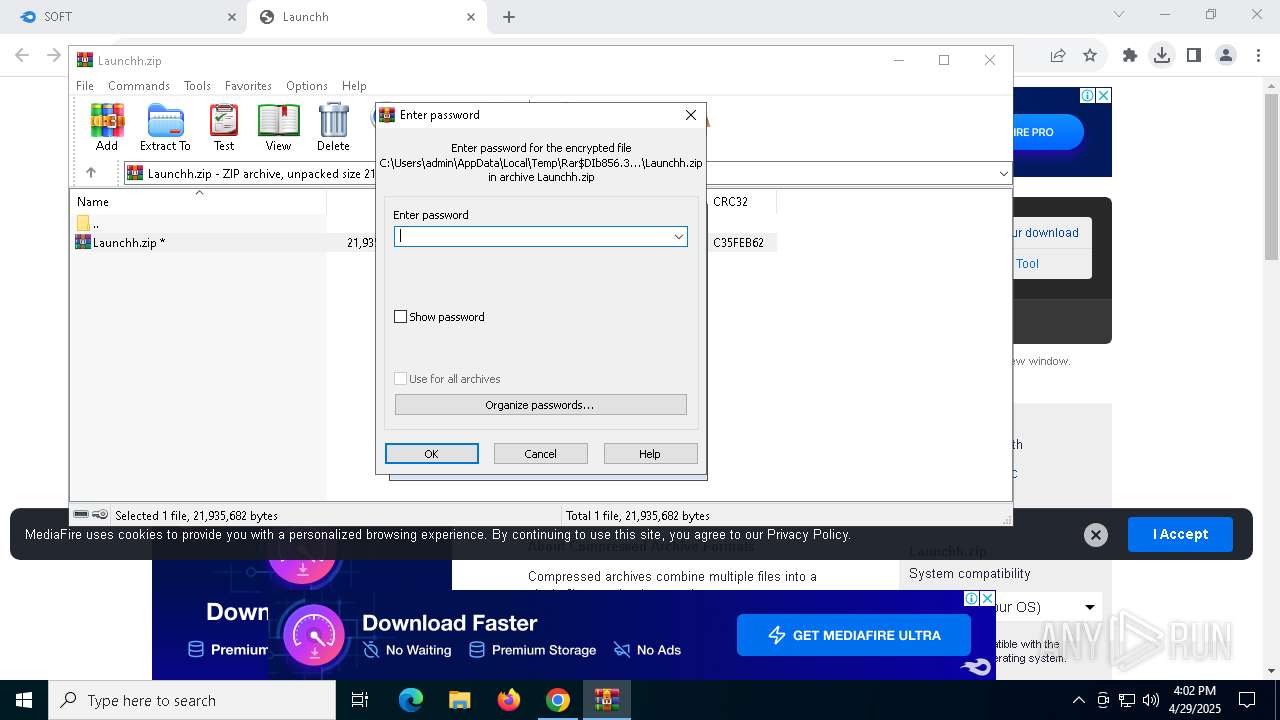Expand the archive path dropdown arrow

pyautogui.click(x=1003, y=174)
